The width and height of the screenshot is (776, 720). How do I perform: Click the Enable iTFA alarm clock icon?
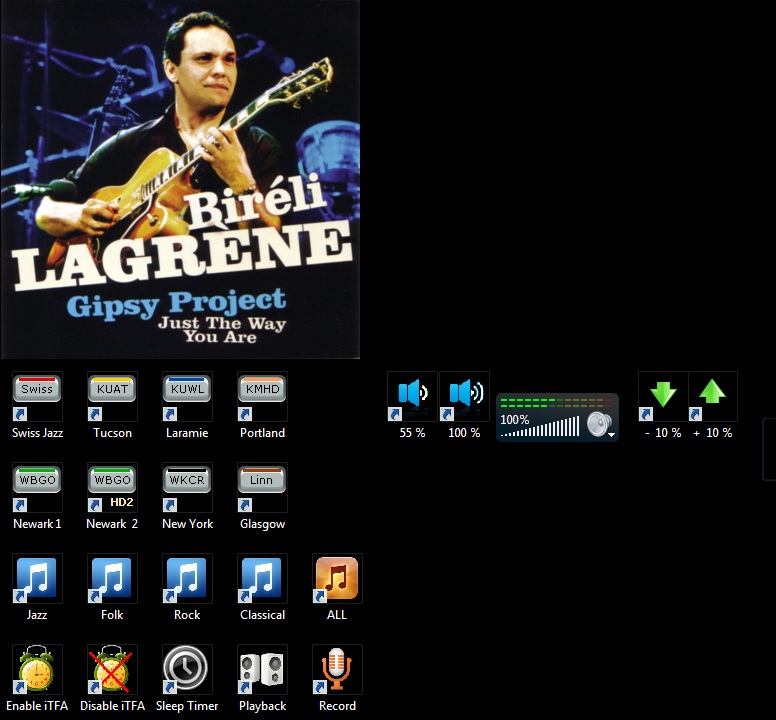click(x=37, y=670)
